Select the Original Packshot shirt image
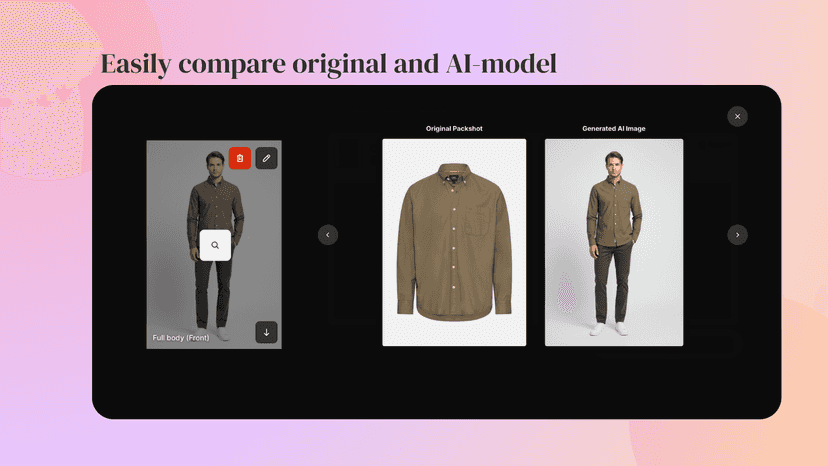Screen dimensions: 828x466 click(x=454, y=243)
